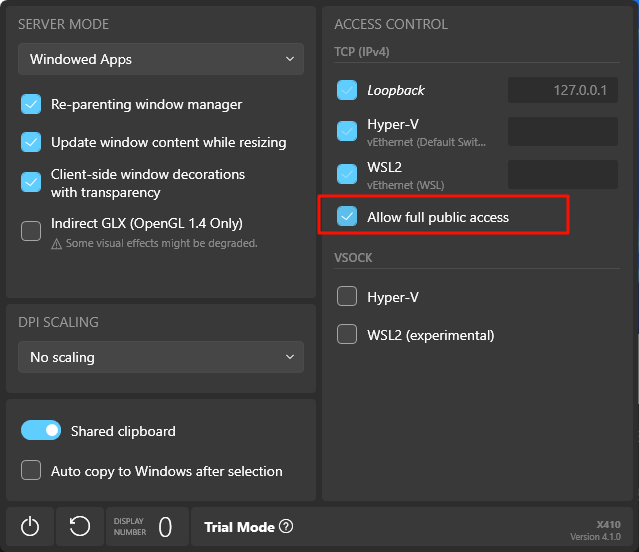Disable Update window content while resizing
Screen dimensions: 639x552
pyautogui.click(x=32, y=142)
